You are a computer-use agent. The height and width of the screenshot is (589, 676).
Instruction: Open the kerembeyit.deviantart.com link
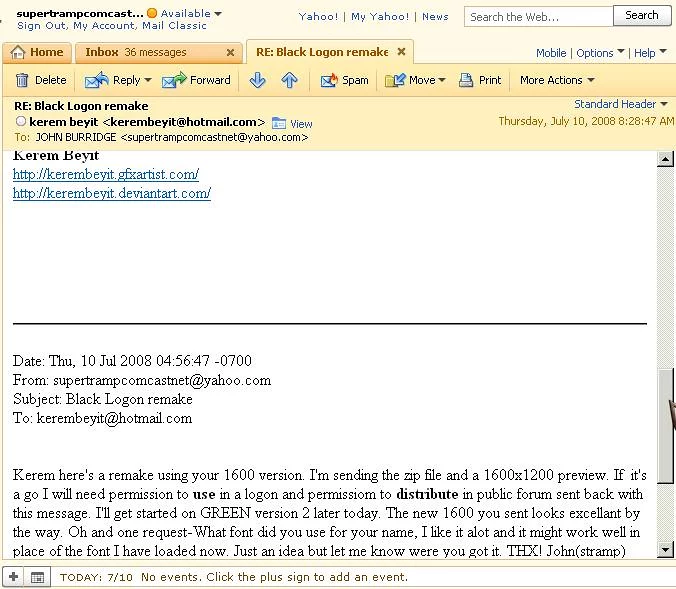point(111,194)
